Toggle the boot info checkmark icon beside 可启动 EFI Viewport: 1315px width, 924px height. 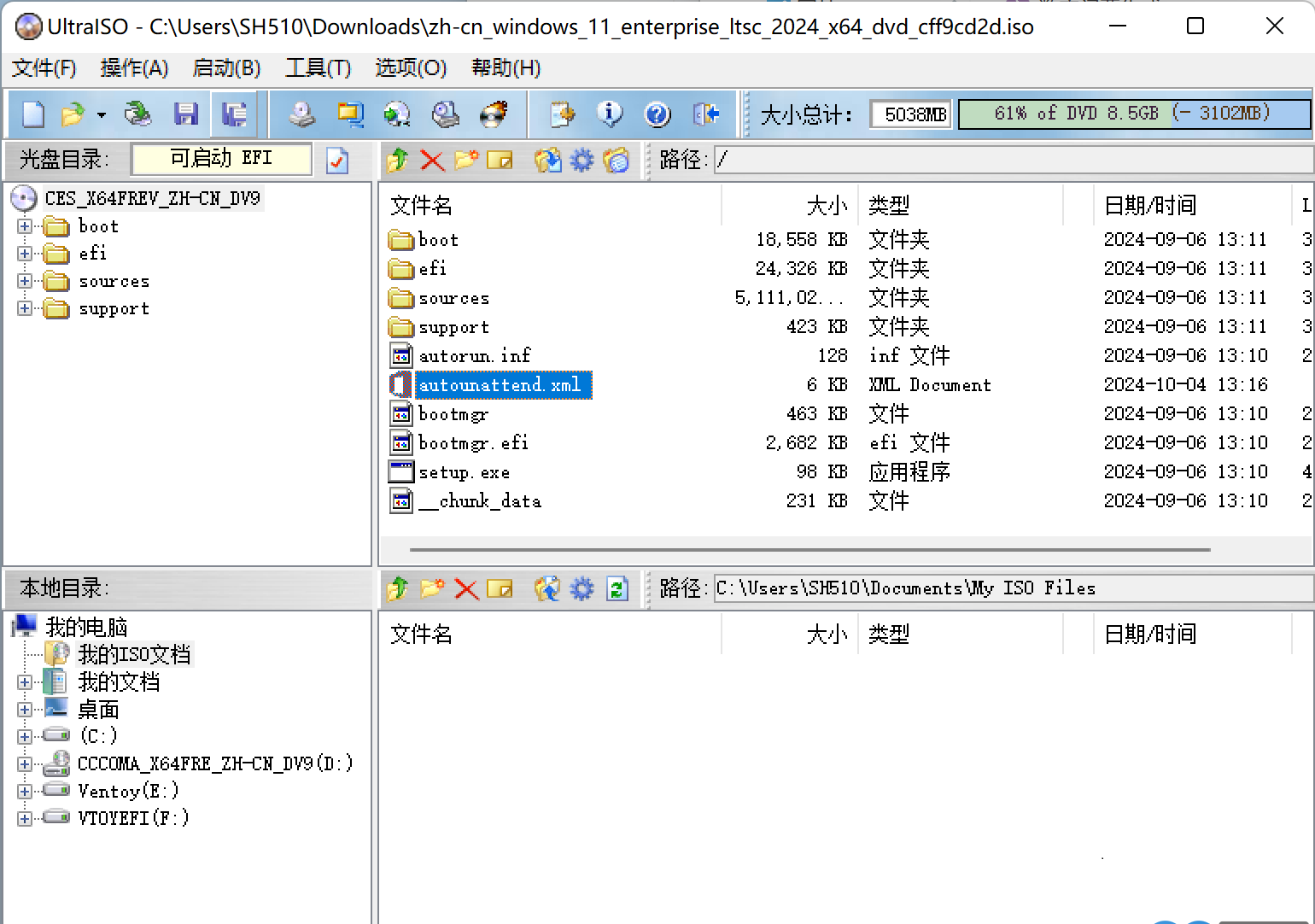[337, 160]
